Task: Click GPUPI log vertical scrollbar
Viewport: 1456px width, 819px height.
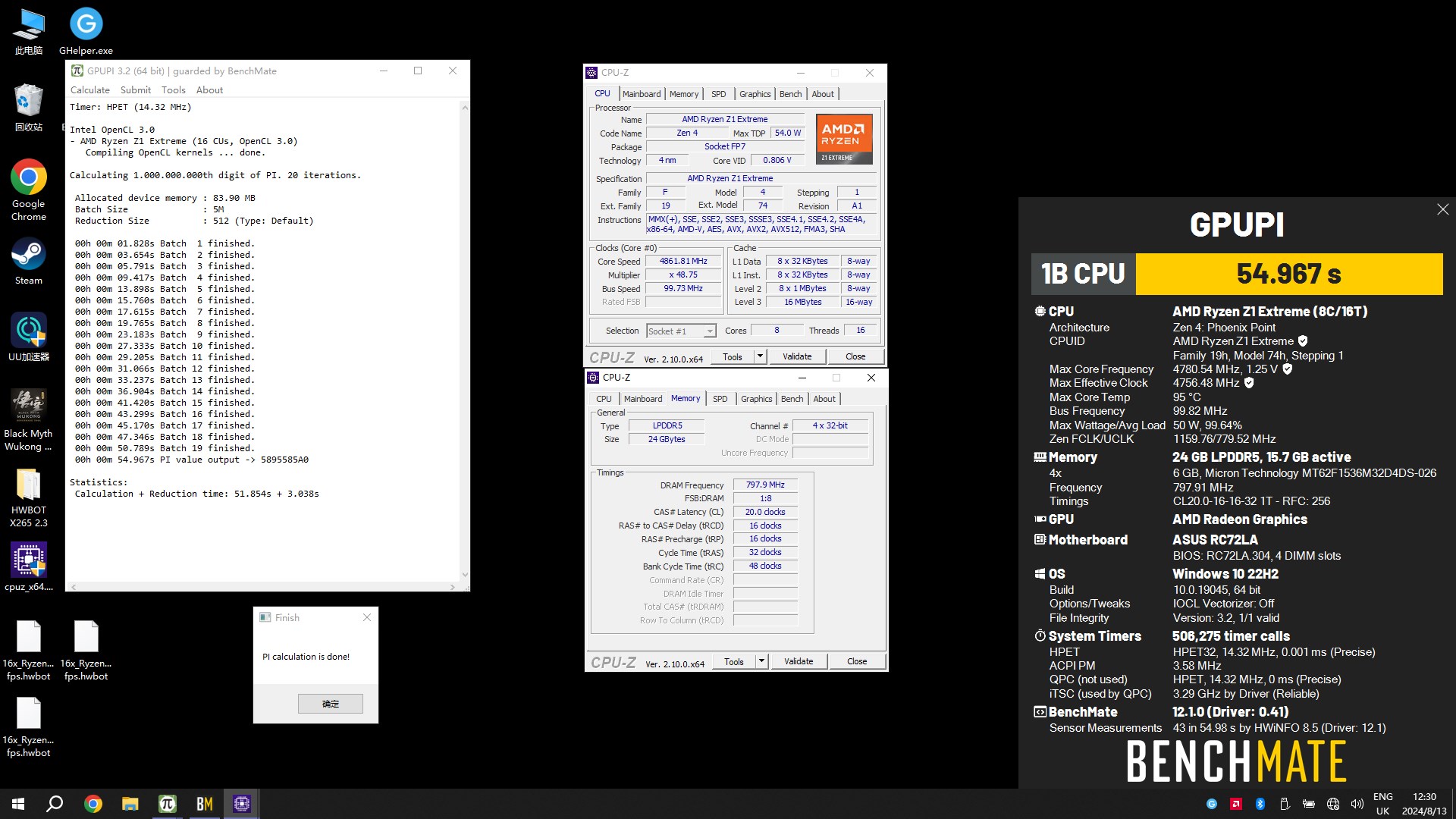Action: pyautogui.click(x=465, y=341)
